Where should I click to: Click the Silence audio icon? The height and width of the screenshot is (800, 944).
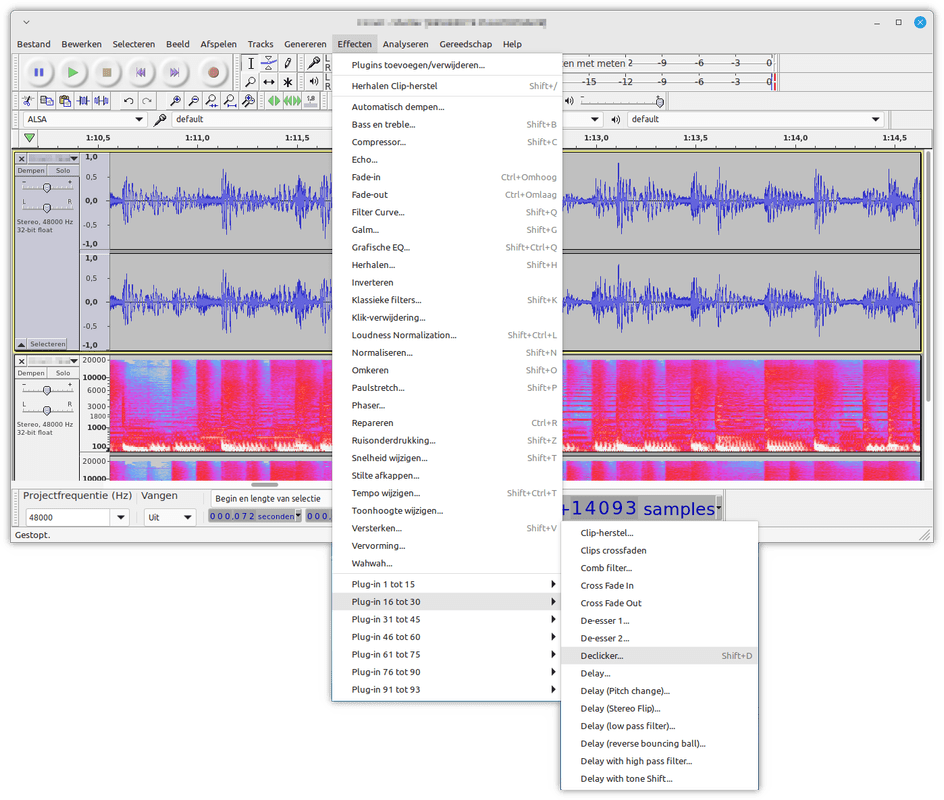pyautogui.click(x=102, y=101)
